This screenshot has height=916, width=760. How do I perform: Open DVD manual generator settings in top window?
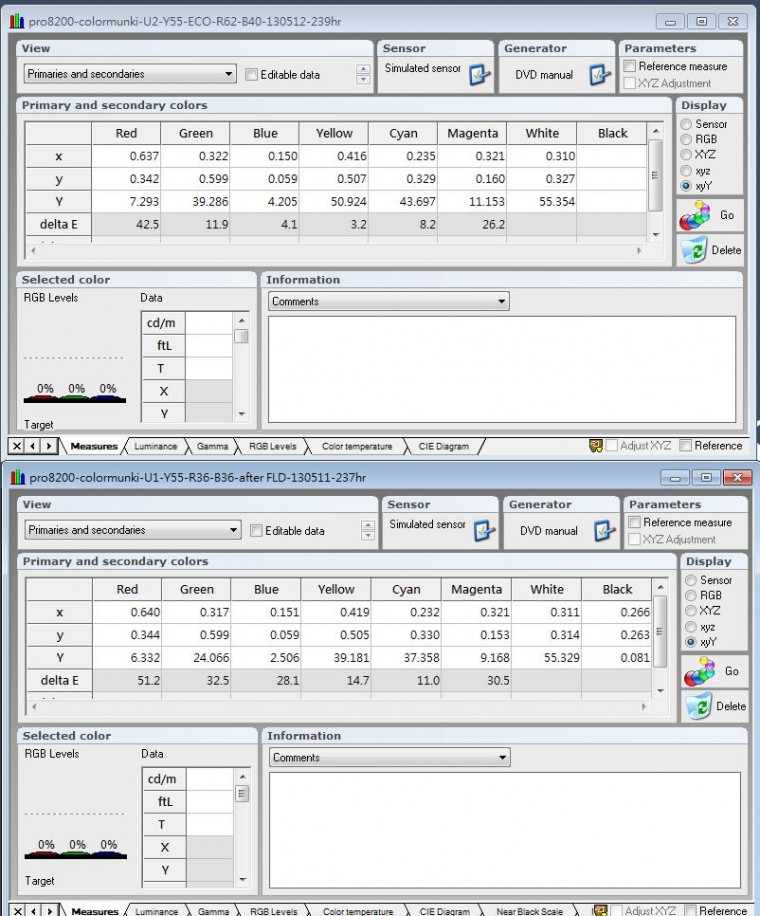pyautogui.click(x=600, y=75)
